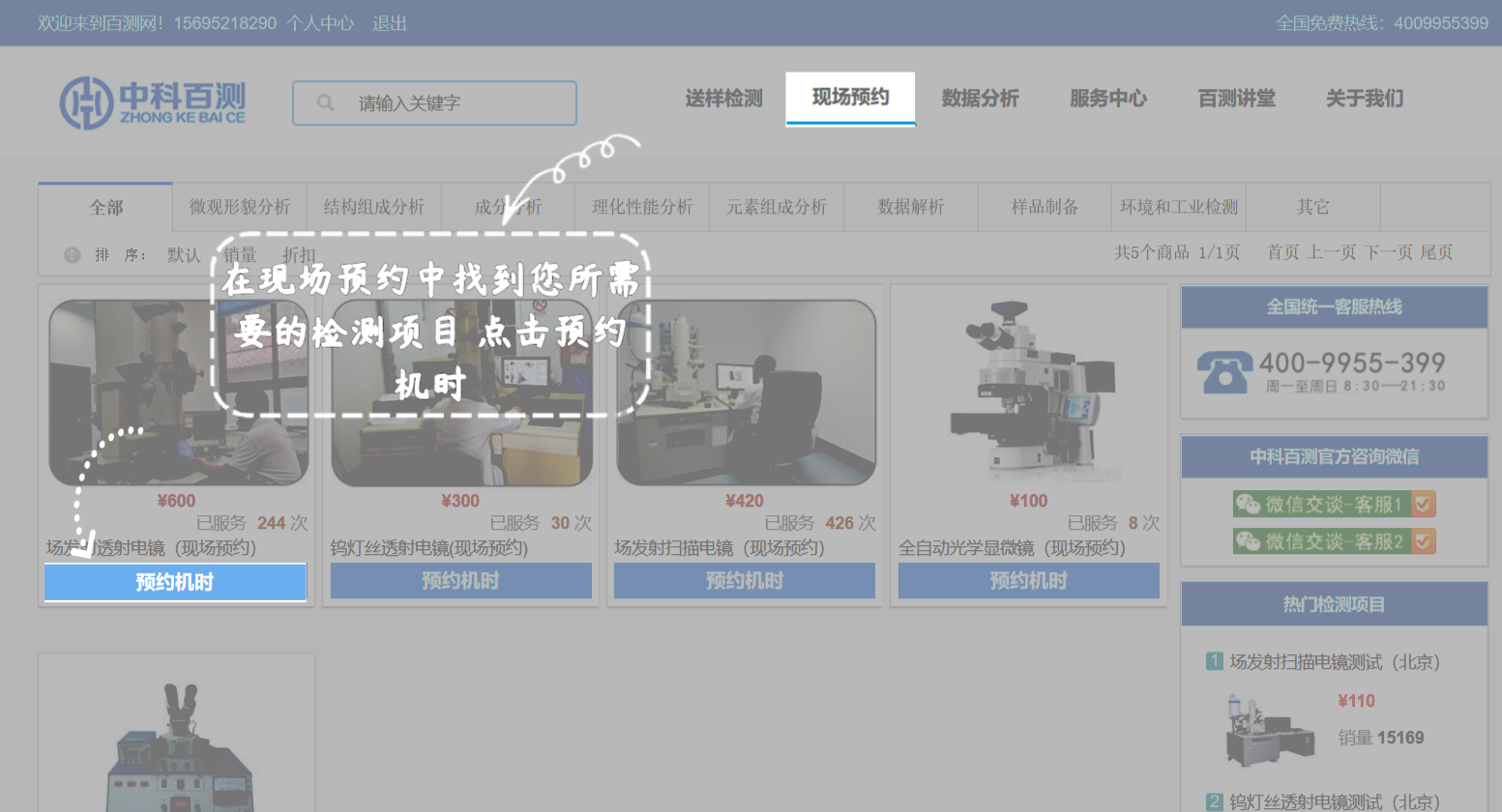This screenshot has height=812, width=1502.
Task: Sort products by 销量
Action: tap(240, 255)
